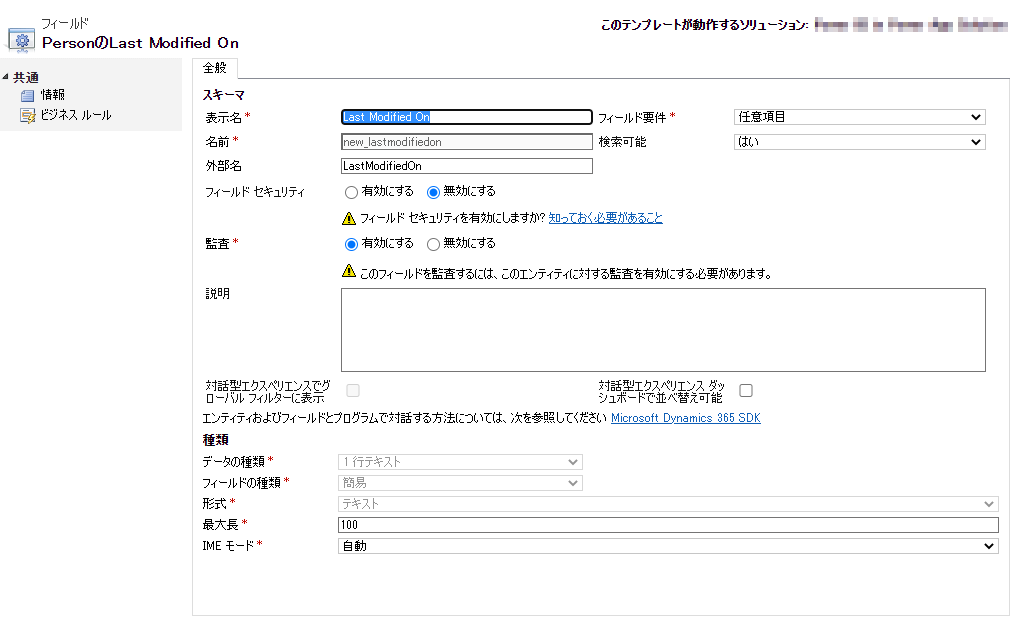The height and width of the screenshot is (625, 1013).
Task: Open the Microsoft Dynamics 365 SDK link
Action: 685,418
